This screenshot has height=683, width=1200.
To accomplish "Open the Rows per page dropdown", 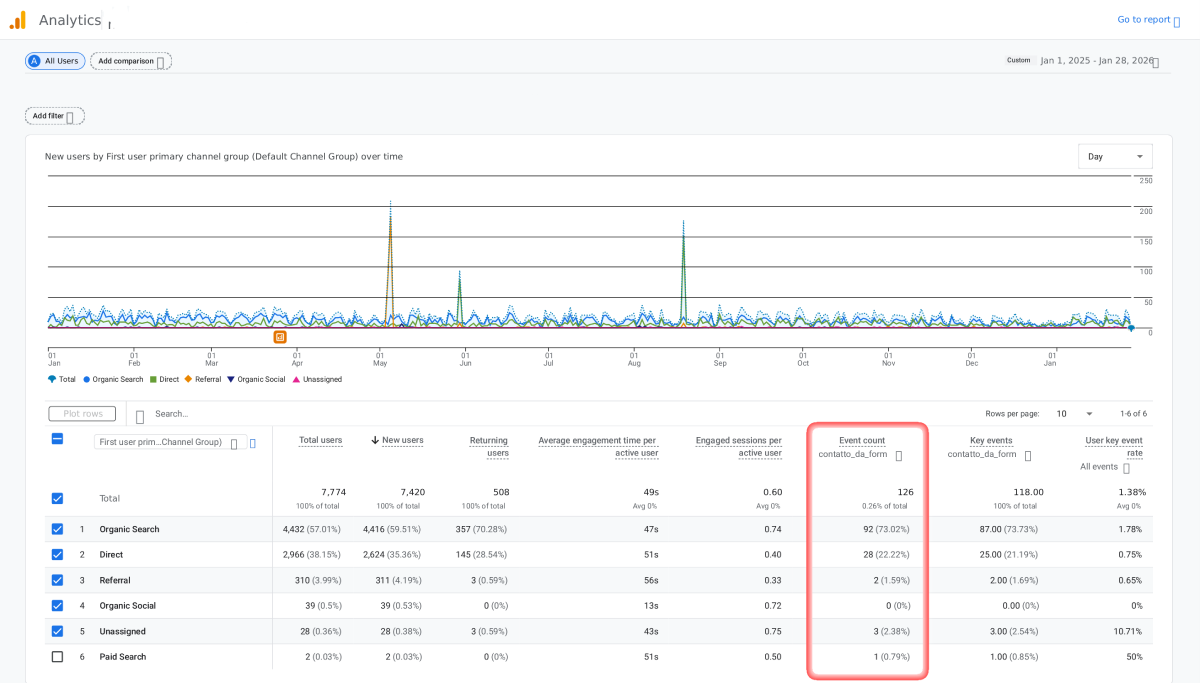I will coord(1076,413).
